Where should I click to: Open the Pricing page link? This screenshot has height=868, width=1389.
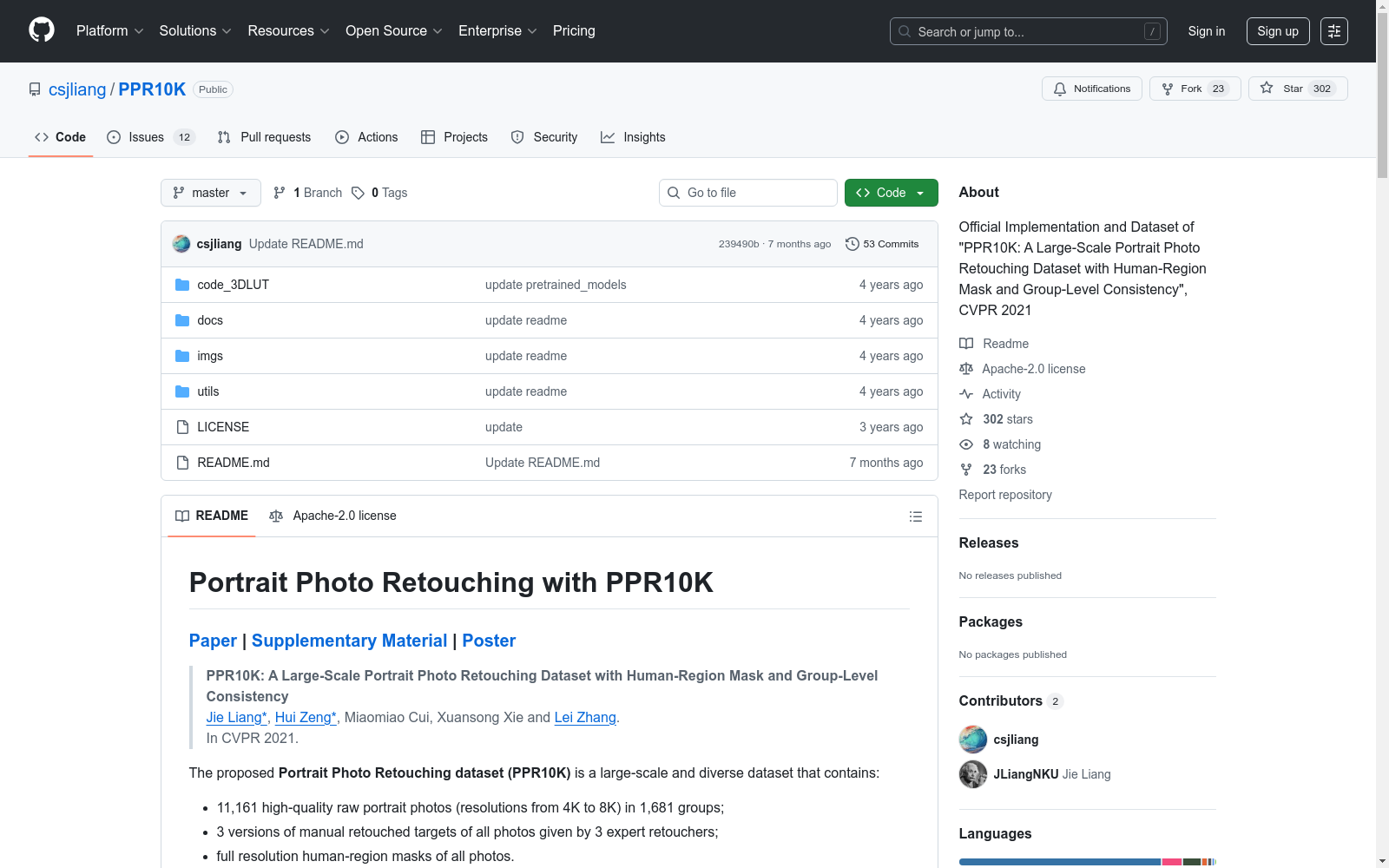574,31
